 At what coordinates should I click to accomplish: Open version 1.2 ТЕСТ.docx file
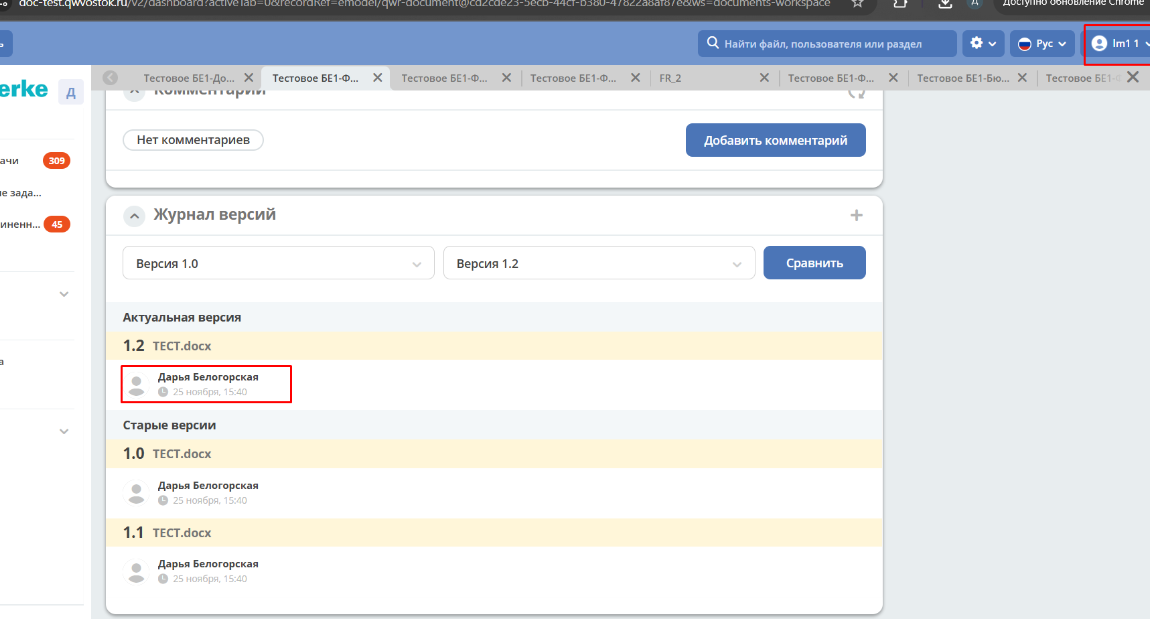182,346
